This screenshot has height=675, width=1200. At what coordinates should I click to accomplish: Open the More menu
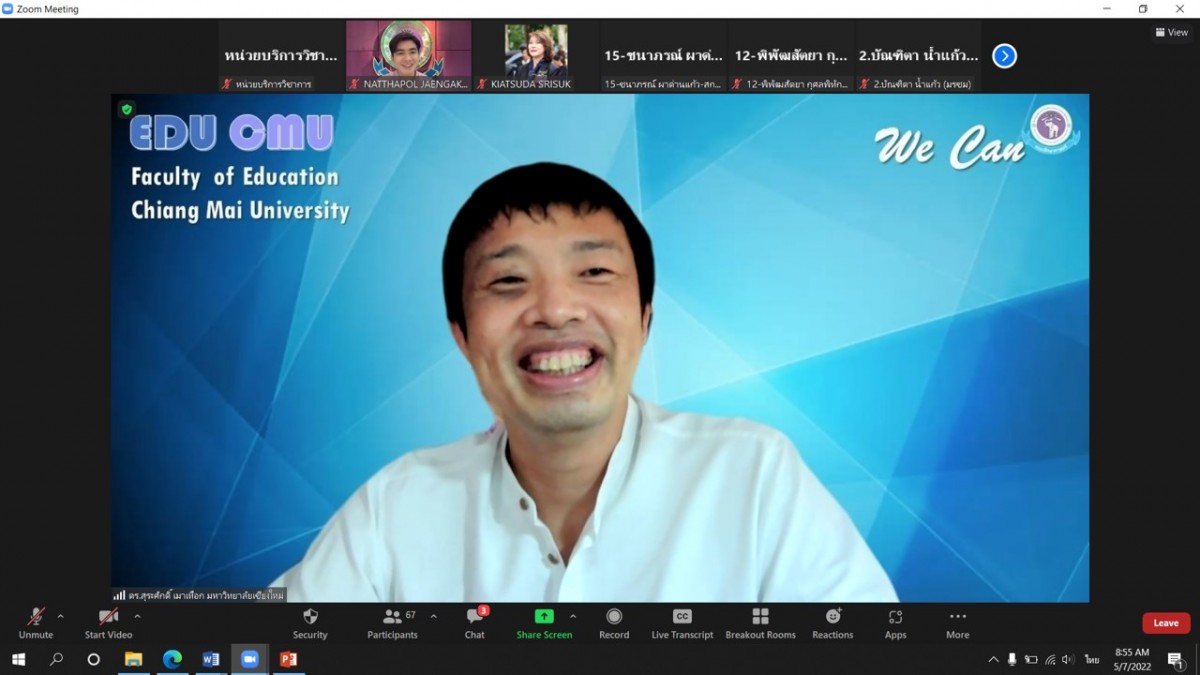tap(957, 623)
